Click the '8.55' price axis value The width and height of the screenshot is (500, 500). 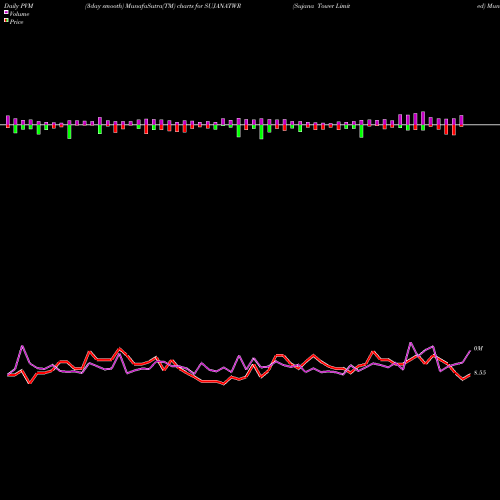pos(480,373)
